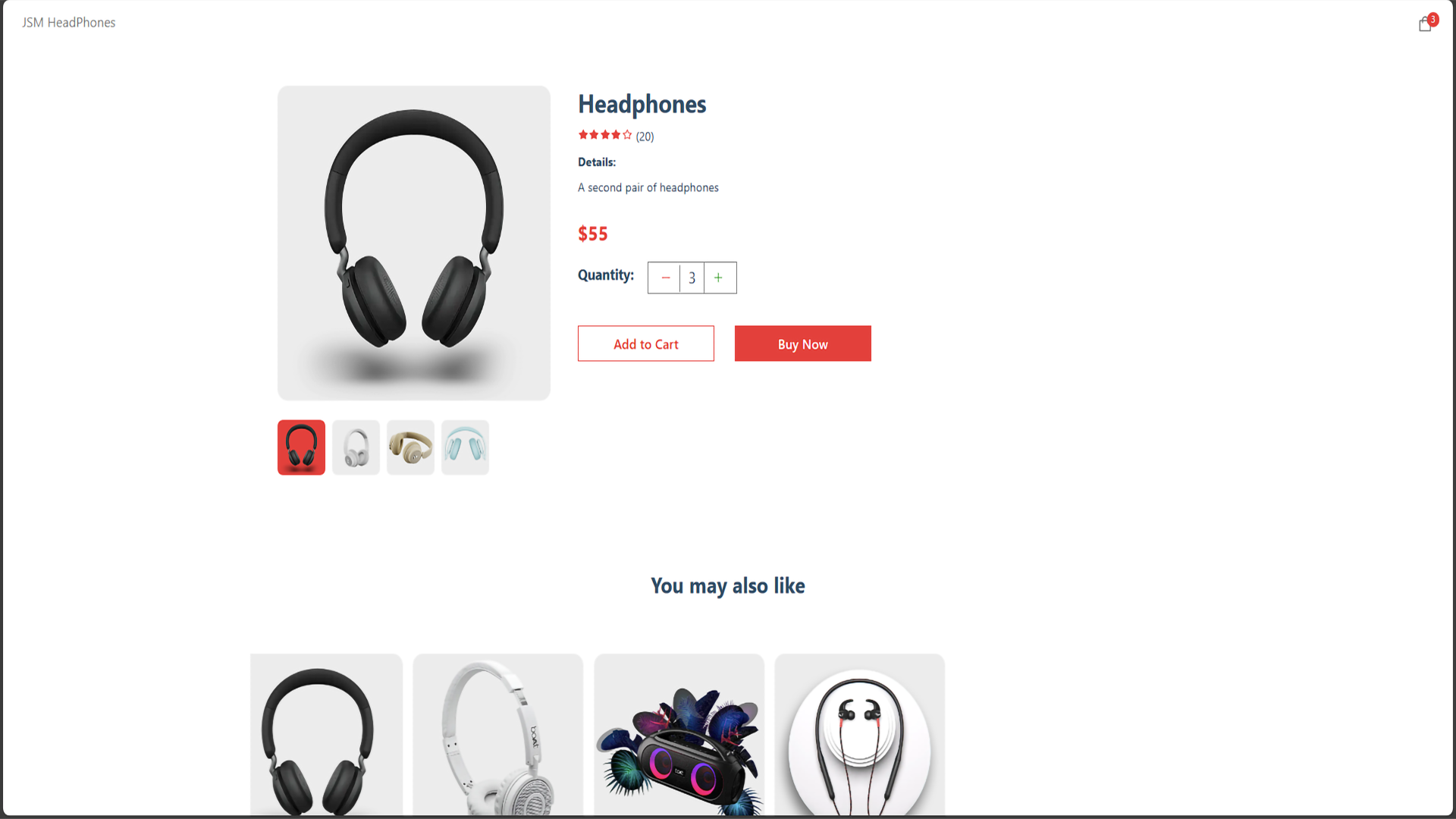
Task: Increase quantity with the plus icon
Action: click(x=719, y=278)
